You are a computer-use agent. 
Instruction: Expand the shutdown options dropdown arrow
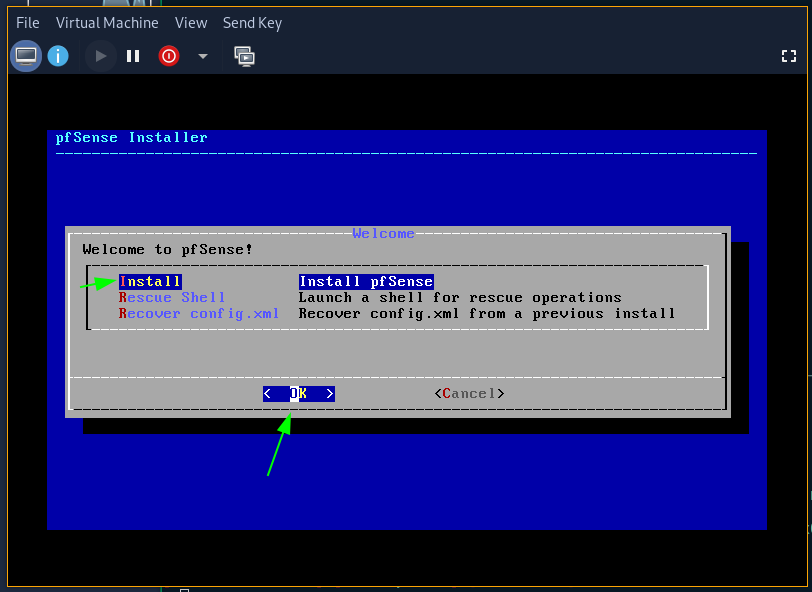click(202, 56)
